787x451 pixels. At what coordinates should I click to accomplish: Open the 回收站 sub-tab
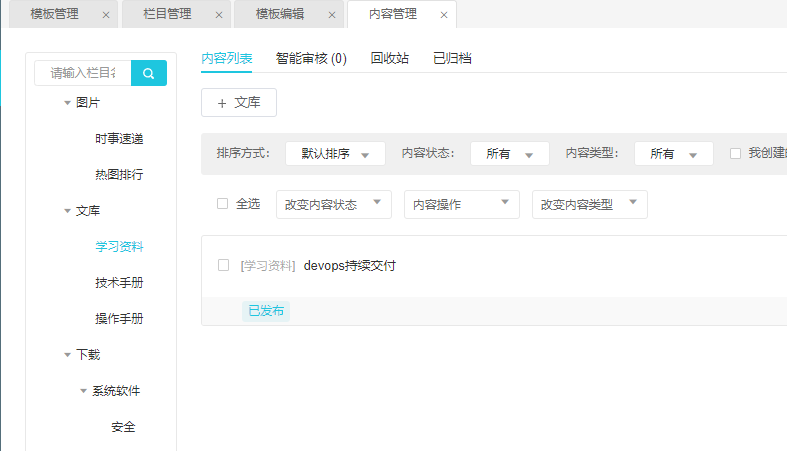[x=389, y=58]
